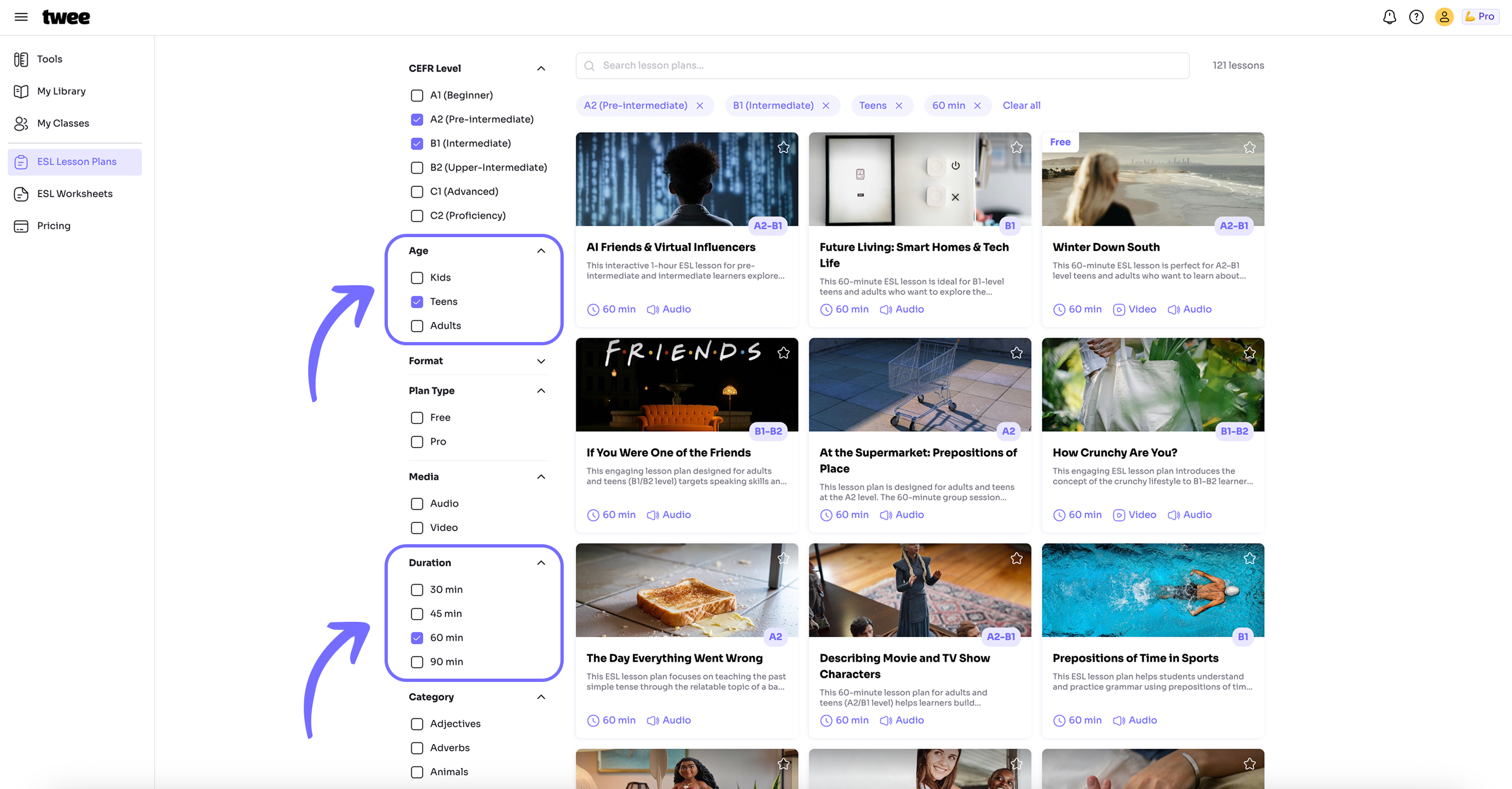1512x789 pixels.
Task: Open notifications bell icon
Action: click(1389, 17)
